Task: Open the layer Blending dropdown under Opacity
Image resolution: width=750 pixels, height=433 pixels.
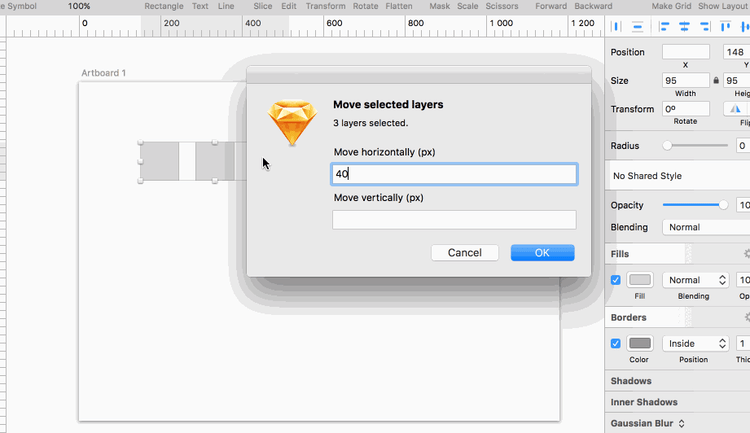Action: (x=704, y=227)
